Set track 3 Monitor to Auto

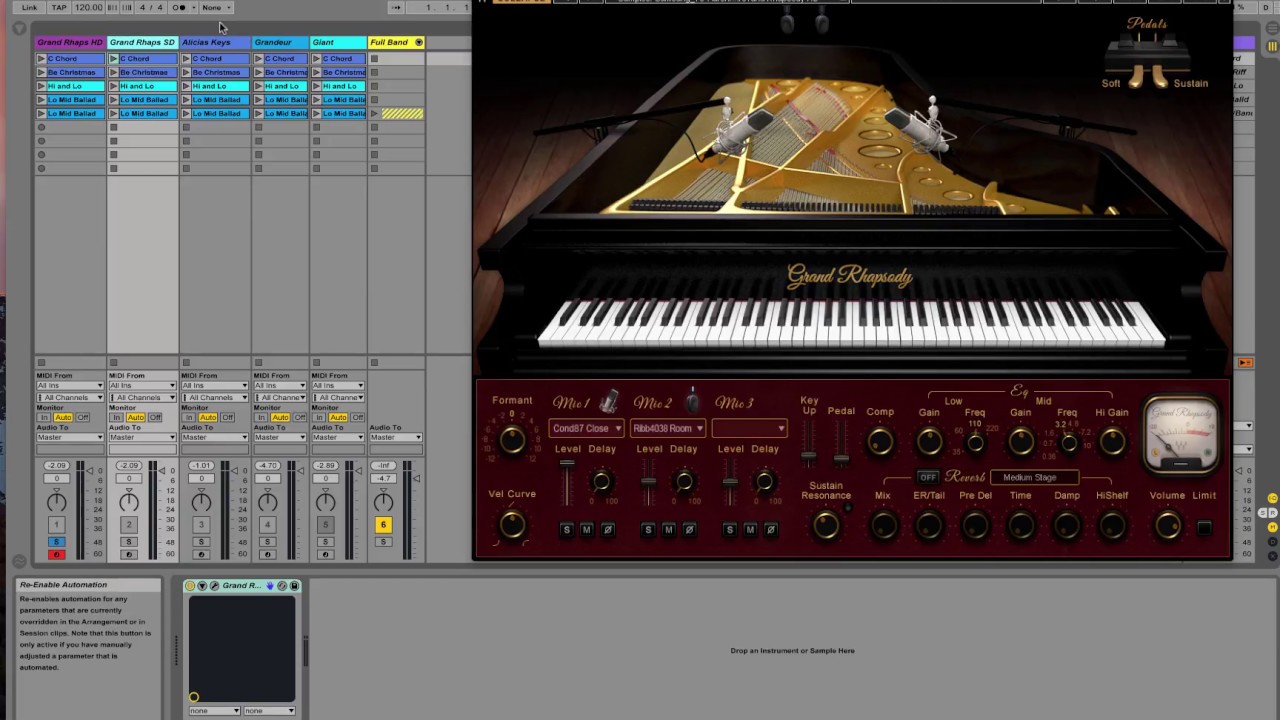[x=208, y=417]
